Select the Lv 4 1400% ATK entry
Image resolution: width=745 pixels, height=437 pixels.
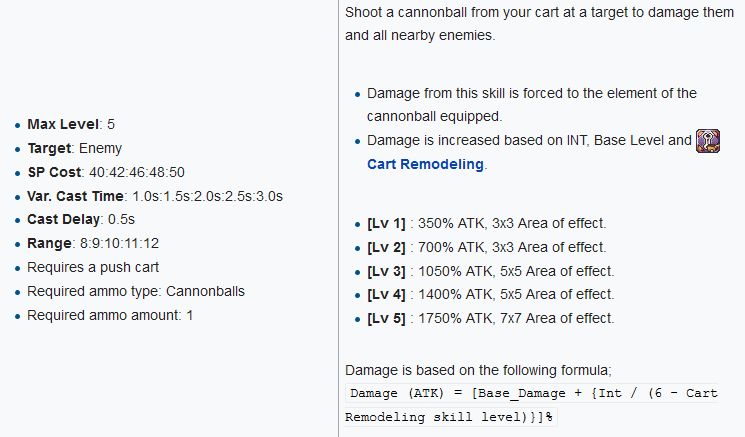(491, 294)
